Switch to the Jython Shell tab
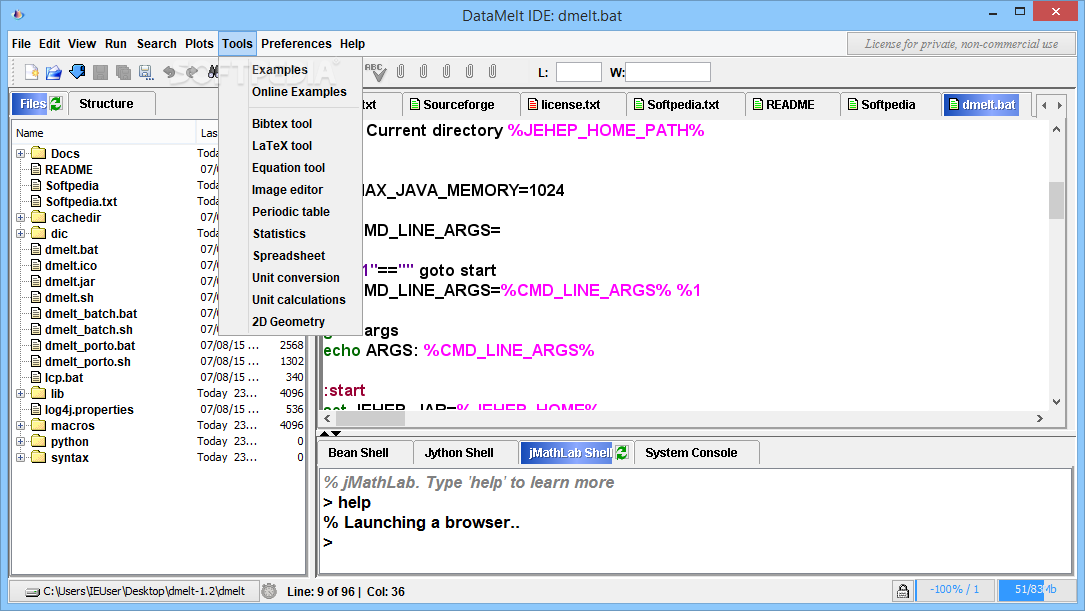Viewport: 1085px width, 611px height. click(459, 453)
